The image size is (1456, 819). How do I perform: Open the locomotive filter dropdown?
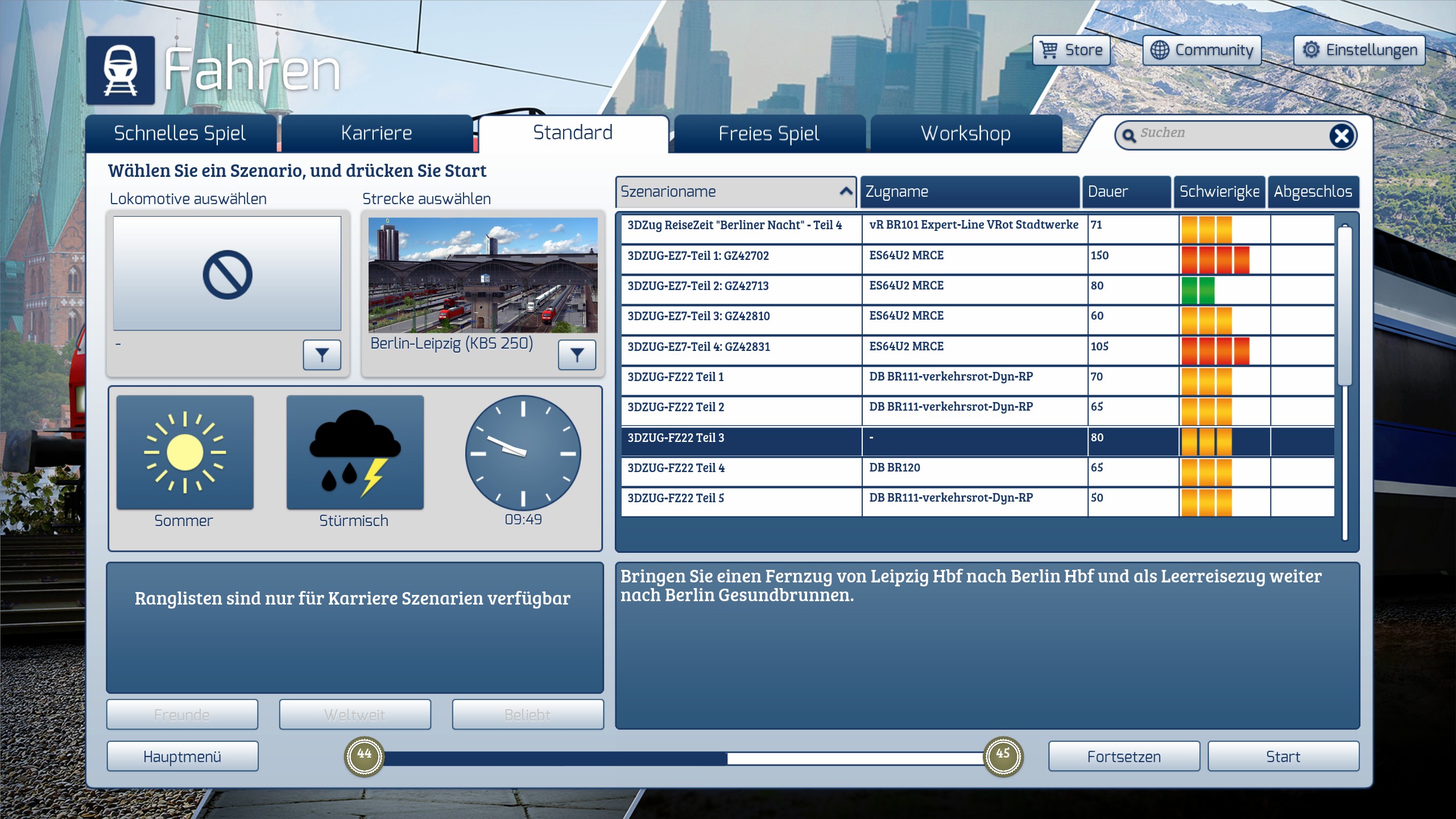pyautogui.click(x=321, y=355)
